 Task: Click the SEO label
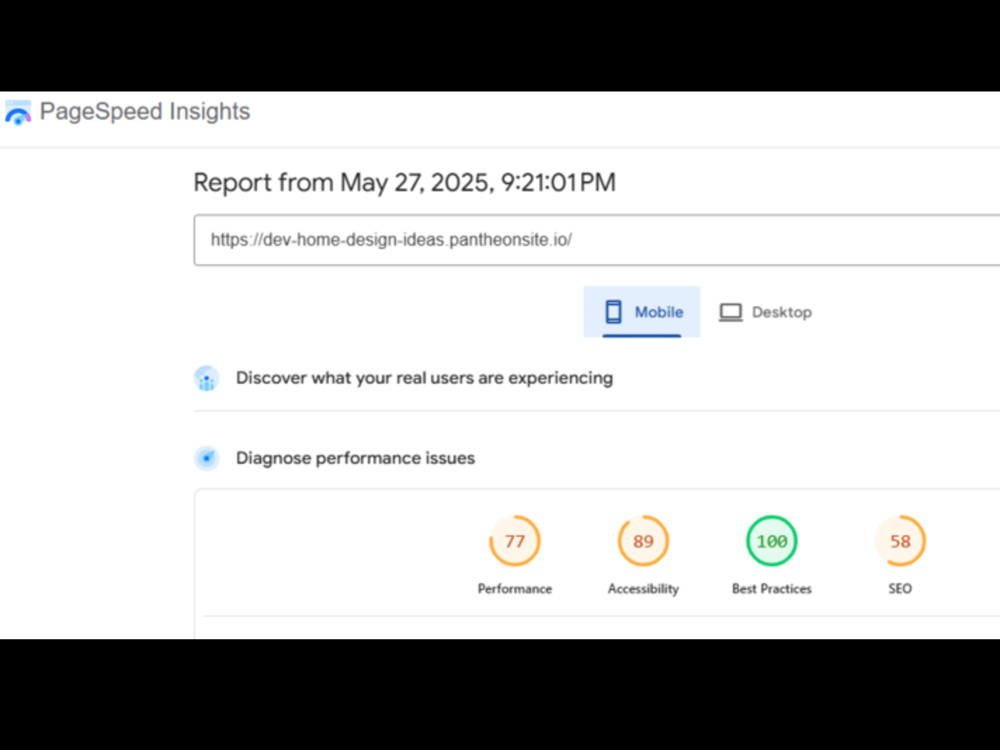tap(900, 589)
